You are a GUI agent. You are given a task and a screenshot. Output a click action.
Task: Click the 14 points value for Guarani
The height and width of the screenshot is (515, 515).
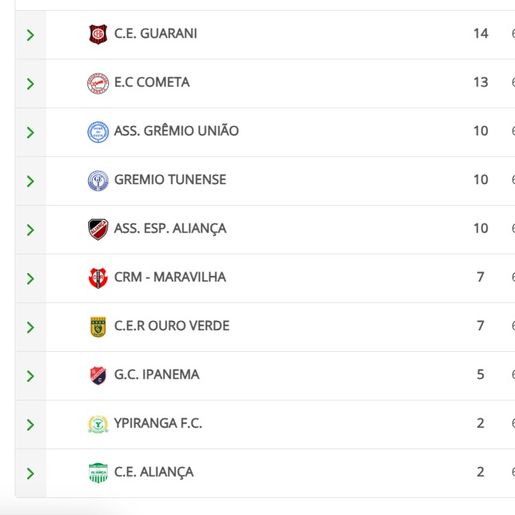[x=481, y=33]
